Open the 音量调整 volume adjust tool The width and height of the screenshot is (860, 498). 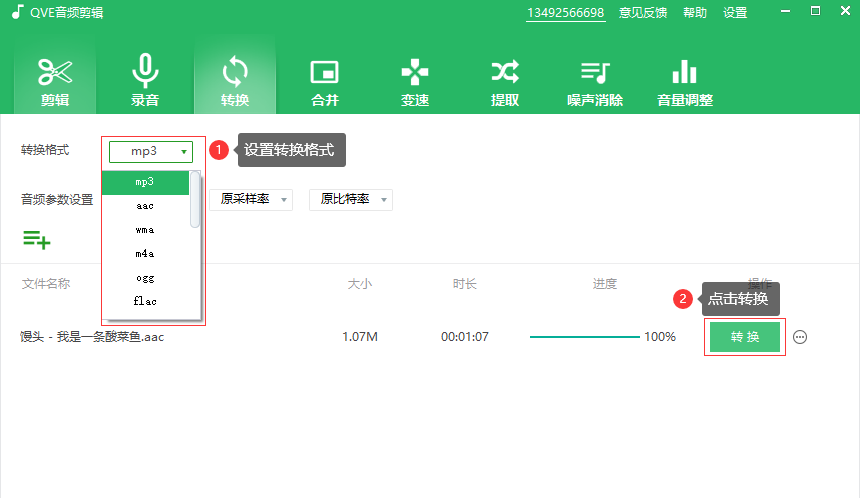tap(684, 81)
